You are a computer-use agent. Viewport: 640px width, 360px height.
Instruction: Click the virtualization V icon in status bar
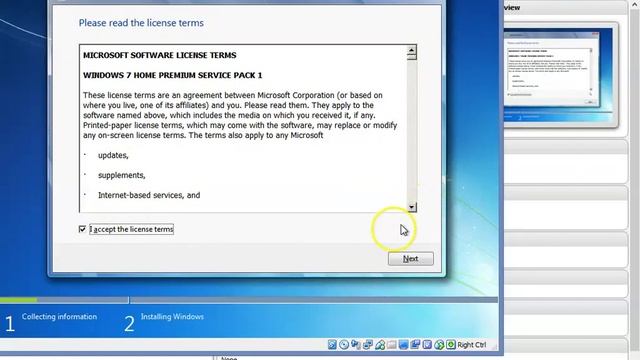(x=427, y=345)
